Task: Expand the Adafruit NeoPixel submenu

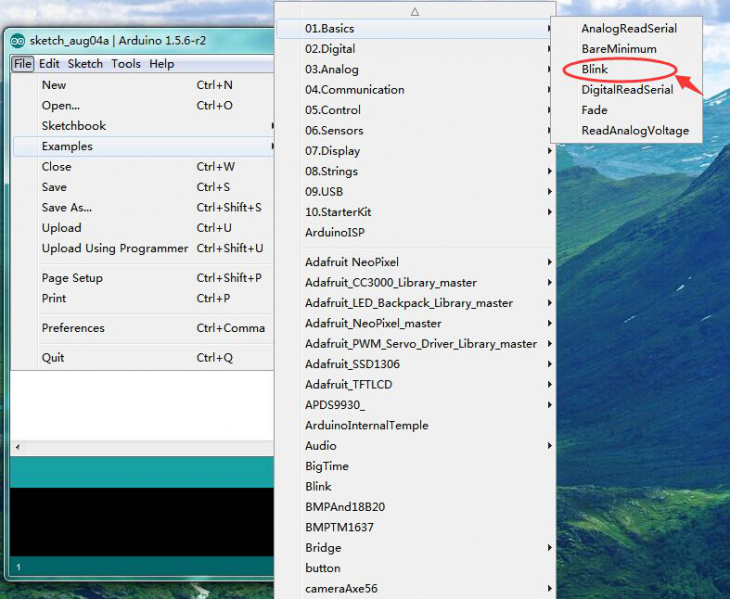Action: 351,262
